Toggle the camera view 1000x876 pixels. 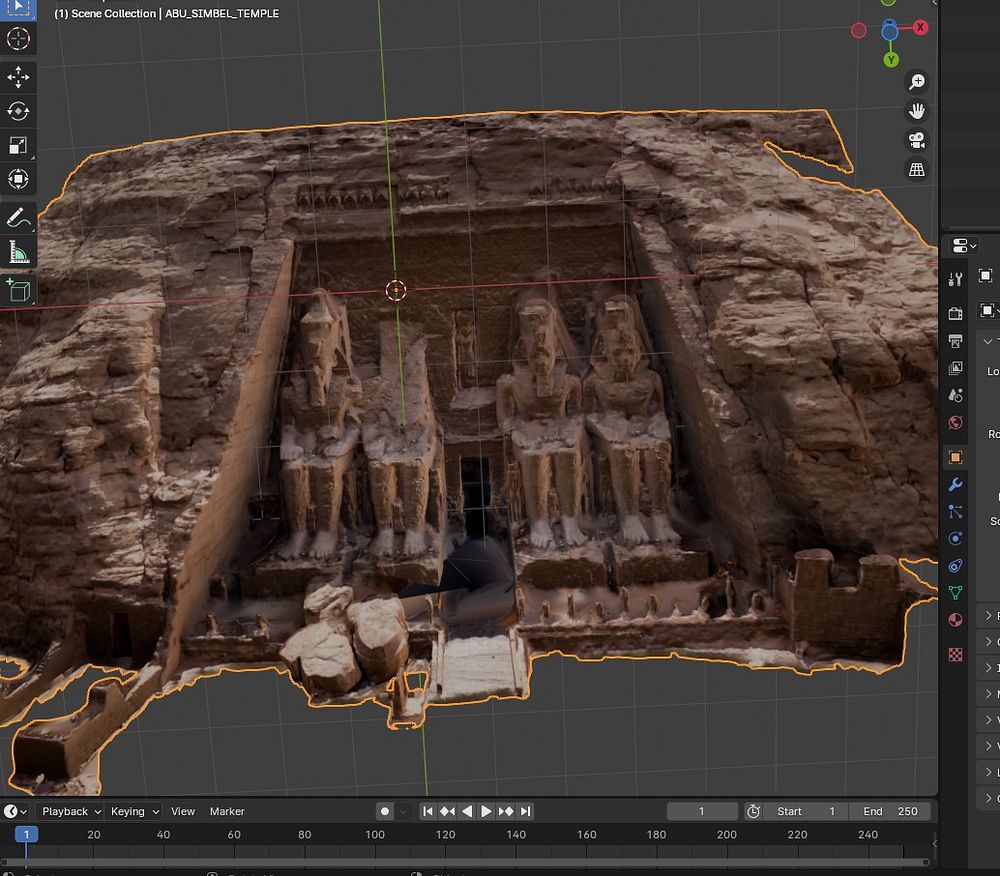click(x=916, y=140)
